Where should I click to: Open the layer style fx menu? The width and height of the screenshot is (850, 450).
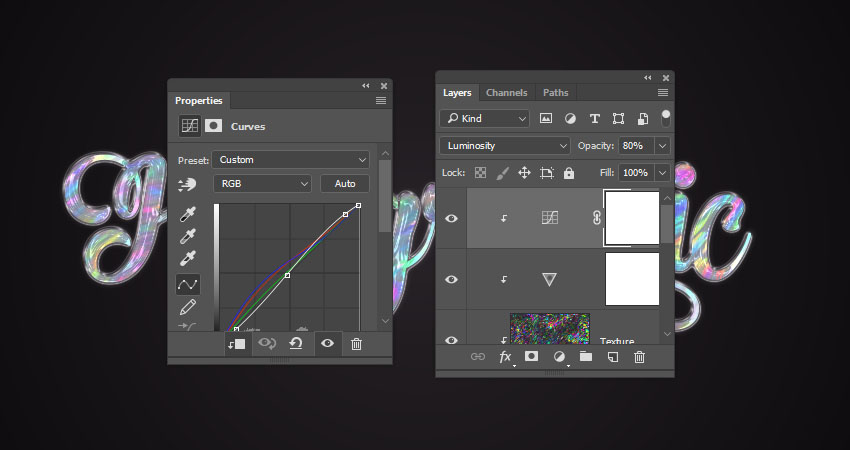click(505, 356)
